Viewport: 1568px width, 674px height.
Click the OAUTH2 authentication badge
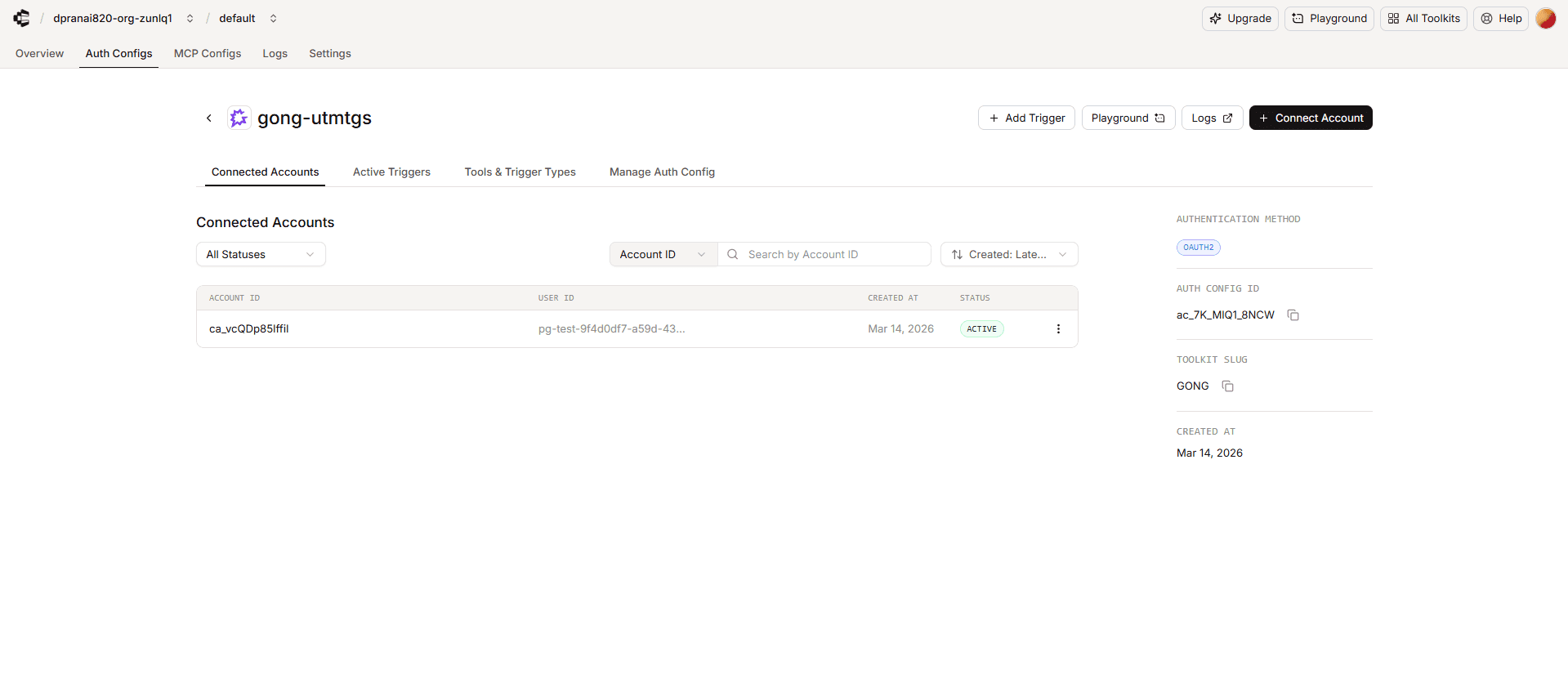pos(1198,248)
